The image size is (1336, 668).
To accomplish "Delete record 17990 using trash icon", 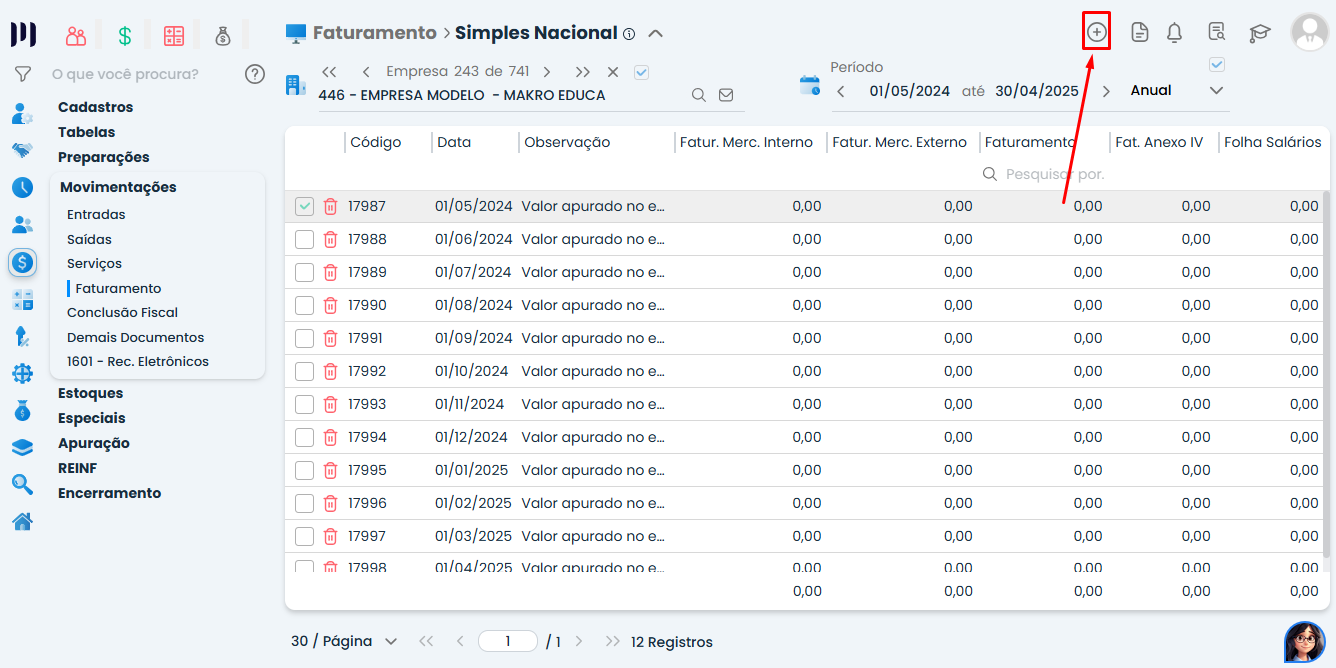I will [330, 305].
